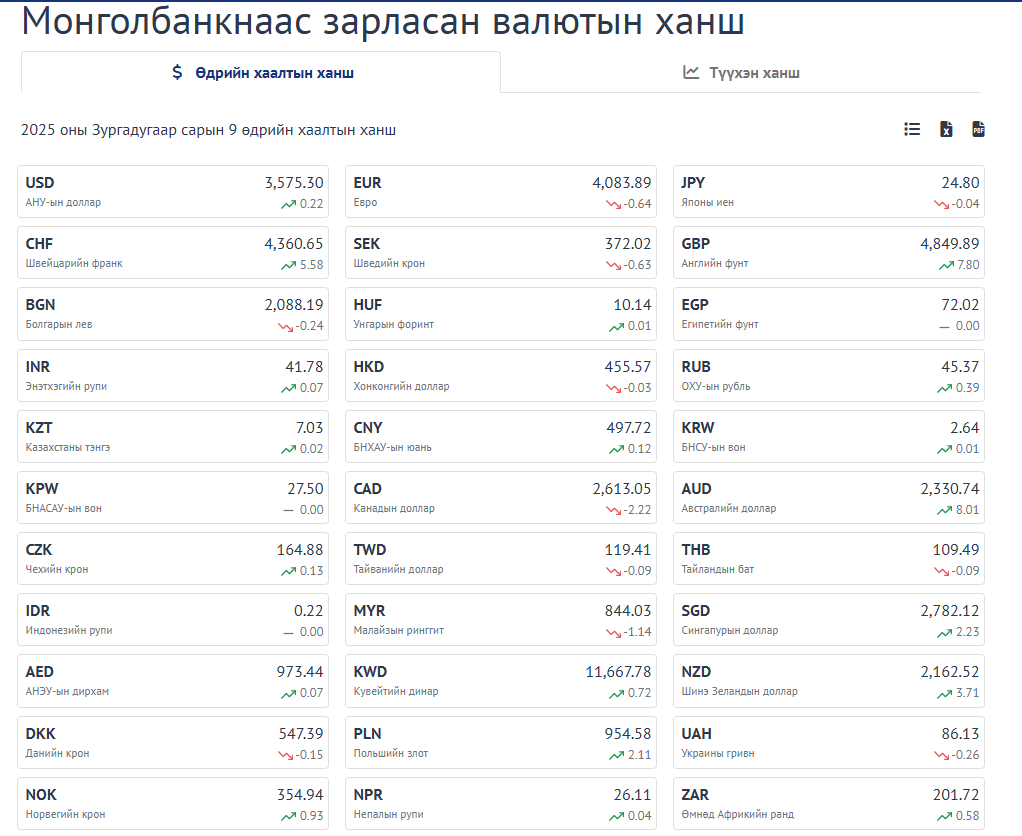
Task: Click the KPW no-change dash icon
Action: pos(289,510)
